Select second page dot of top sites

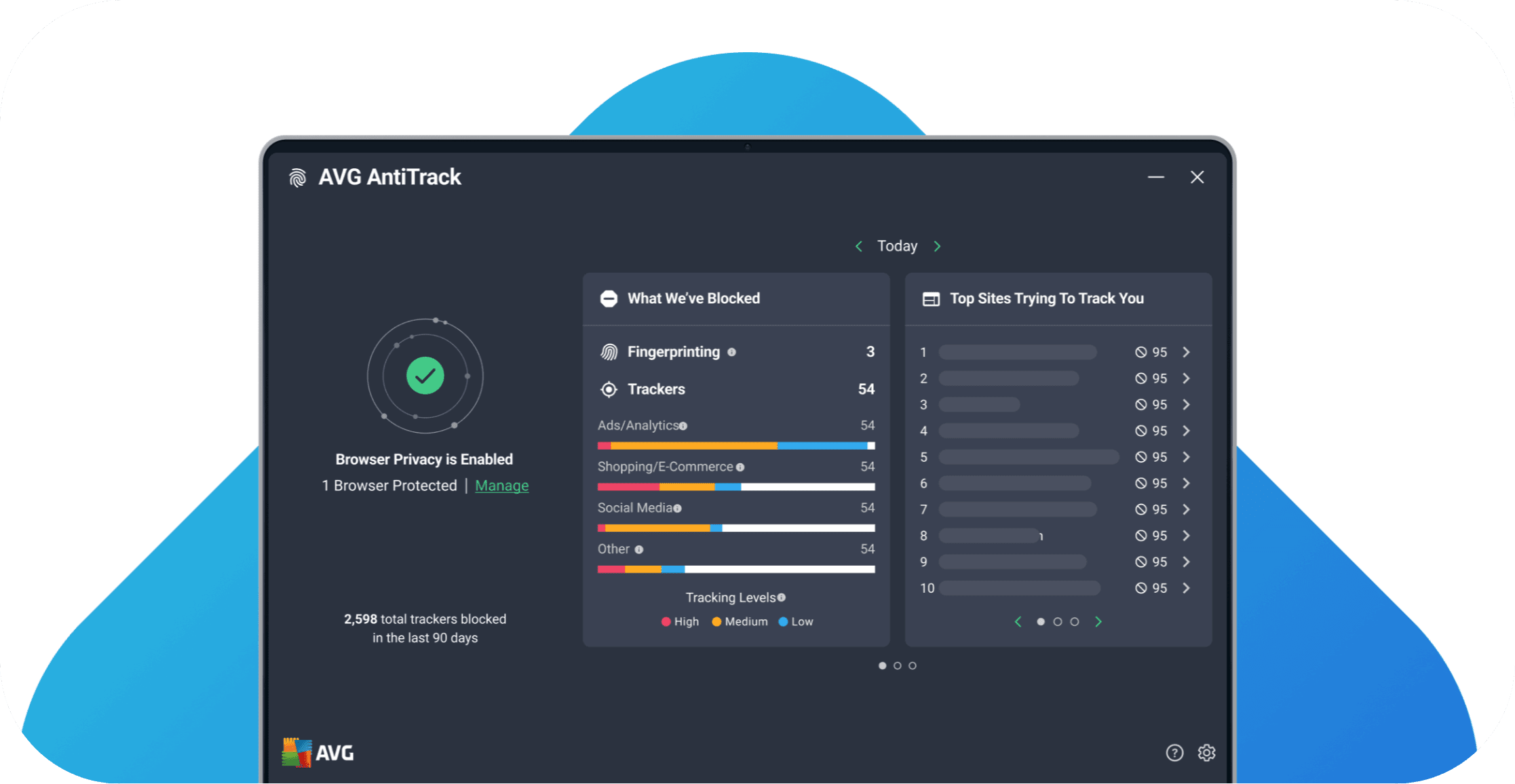(x=1058, y=622)
